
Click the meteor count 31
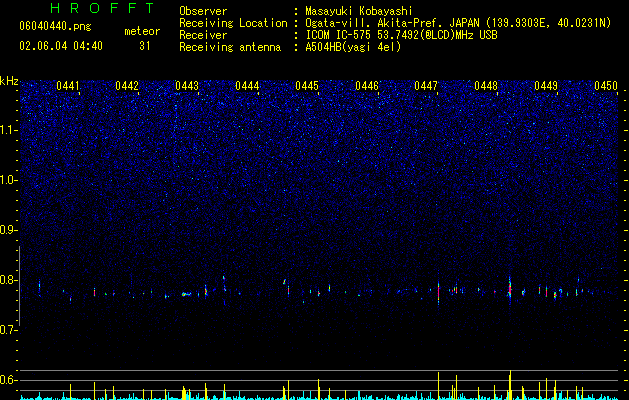pos(144,46)
